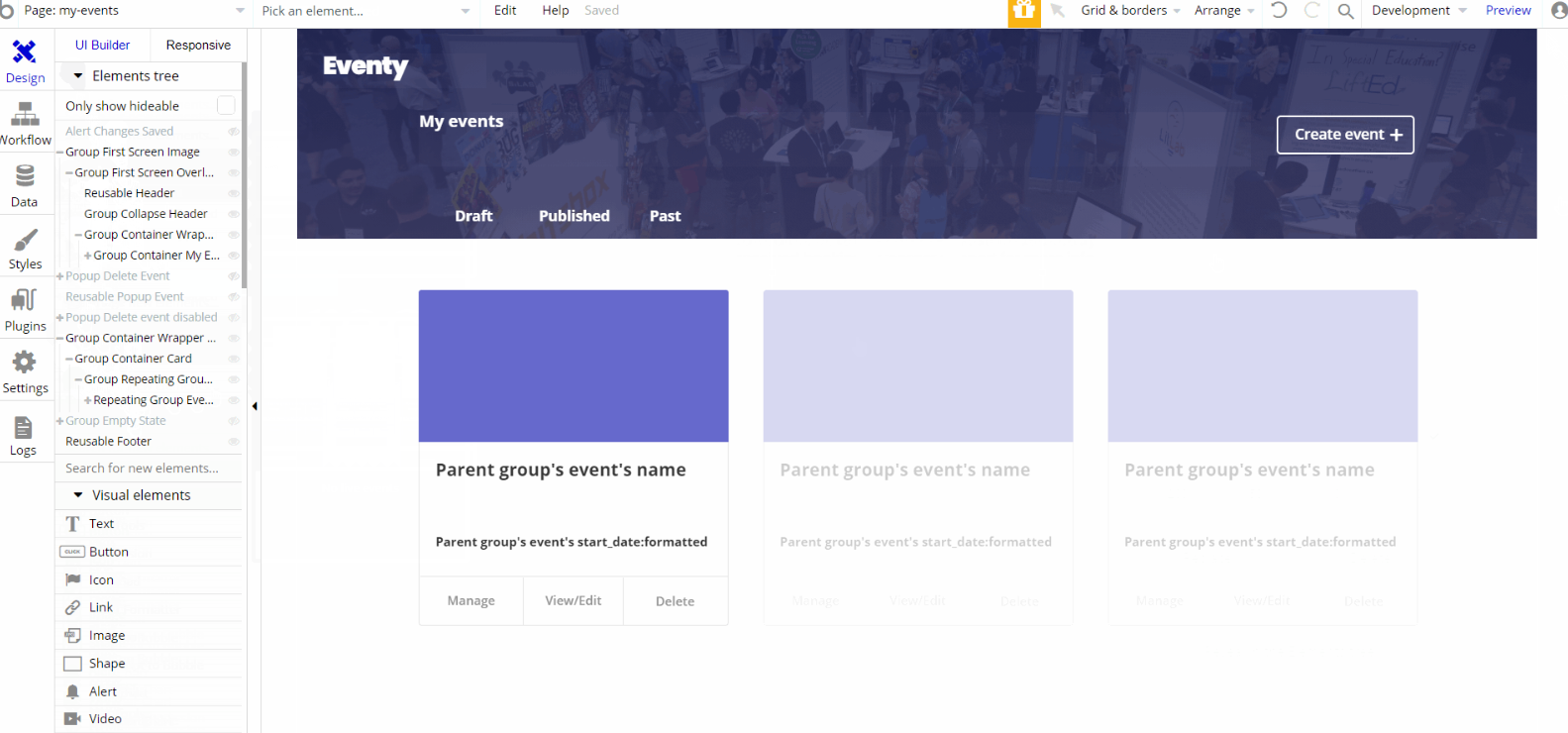Click Manage on the first event card
The width and height of the screenshot is (1568, 733).
[x=471, y=601]
